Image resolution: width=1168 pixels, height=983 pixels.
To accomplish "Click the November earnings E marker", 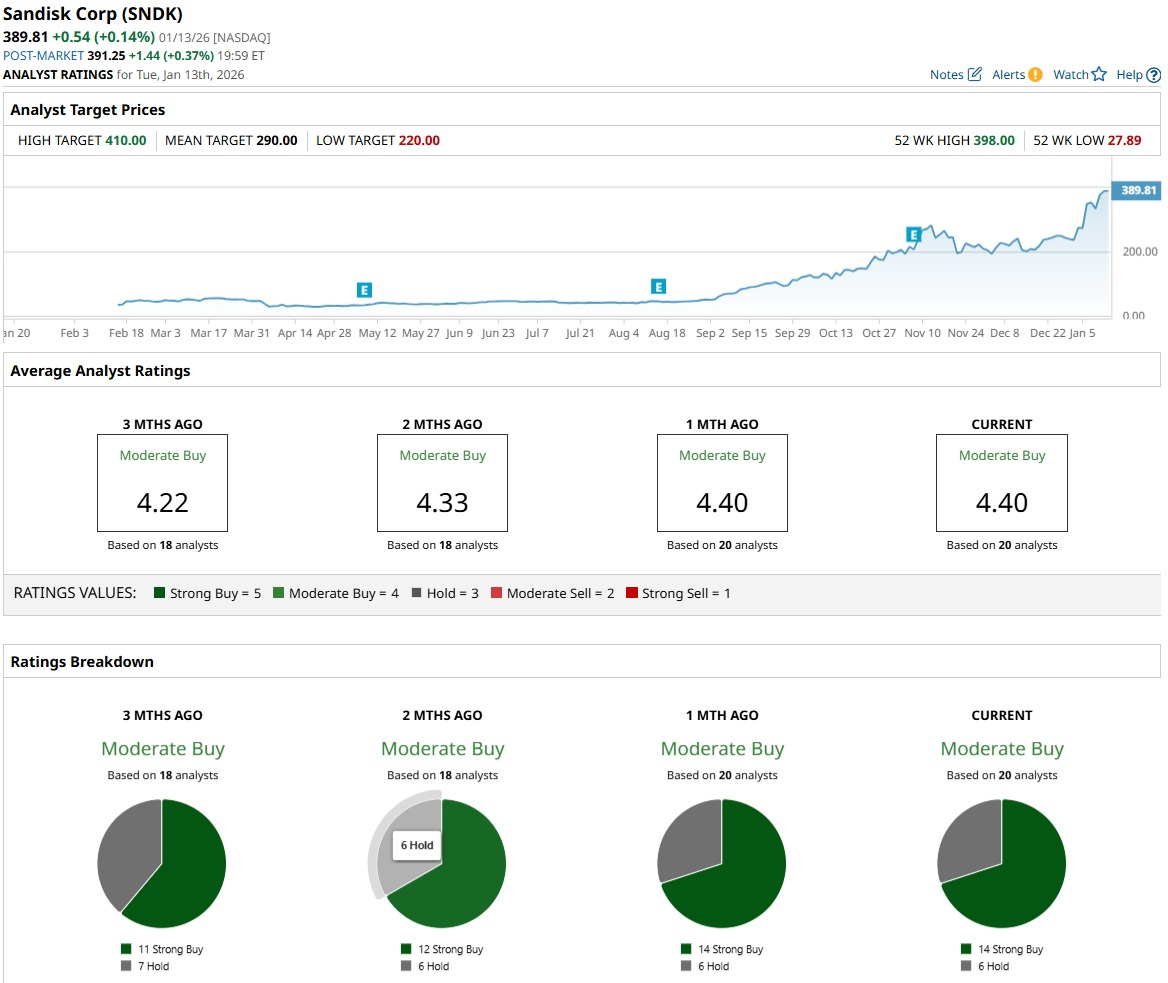I will [913, 235].
